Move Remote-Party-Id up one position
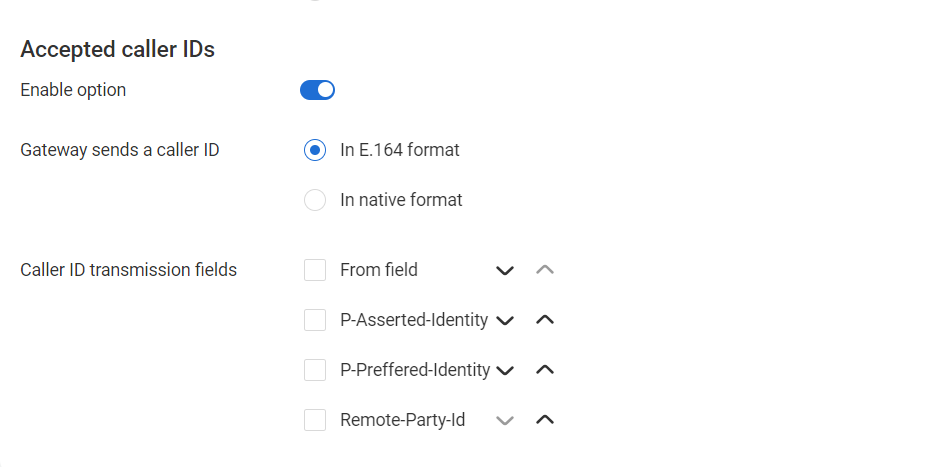This screenshot has width=937, height=467. click(x=545, y=420)
